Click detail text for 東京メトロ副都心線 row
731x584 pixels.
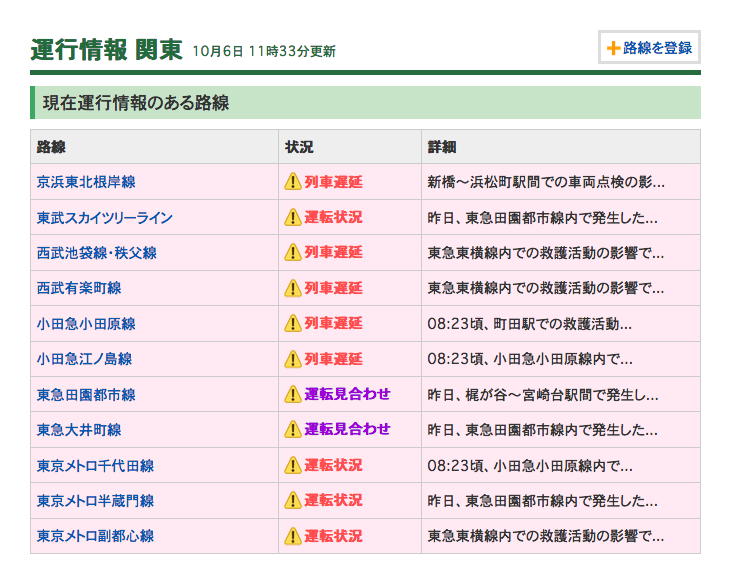click(546, 536)
